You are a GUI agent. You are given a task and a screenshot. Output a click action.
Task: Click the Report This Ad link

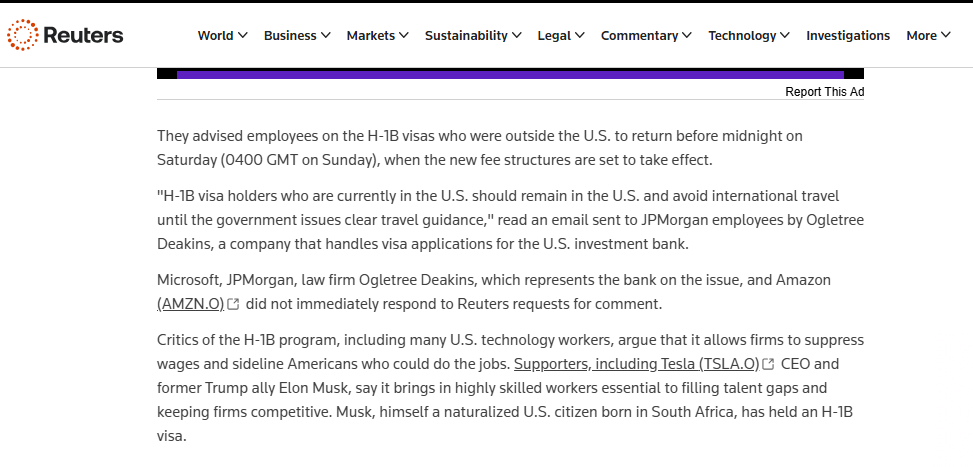[824, 92]
